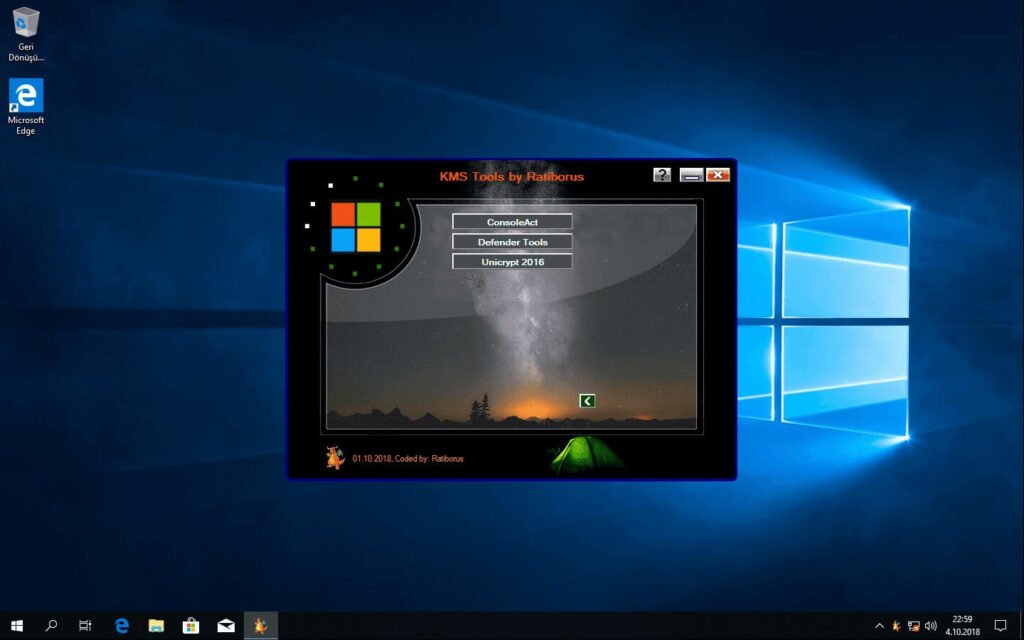Minimize the KMS Tools window

pos(691,175)
